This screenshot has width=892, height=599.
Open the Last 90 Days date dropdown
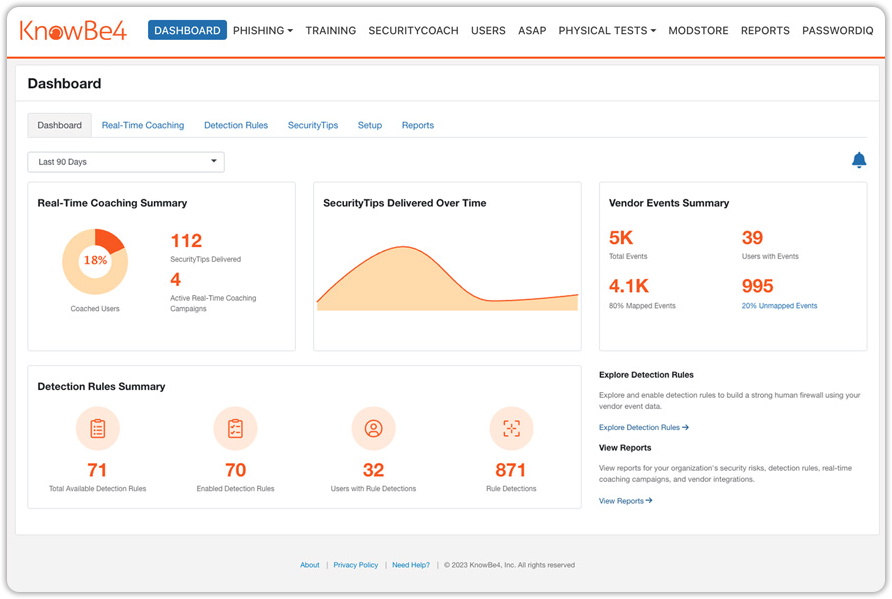click(126, 162)
